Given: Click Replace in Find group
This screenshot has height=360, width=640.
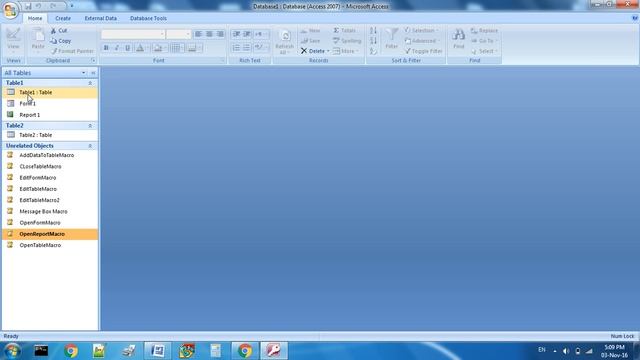Looking at the screenshot, I should point(484,31).
